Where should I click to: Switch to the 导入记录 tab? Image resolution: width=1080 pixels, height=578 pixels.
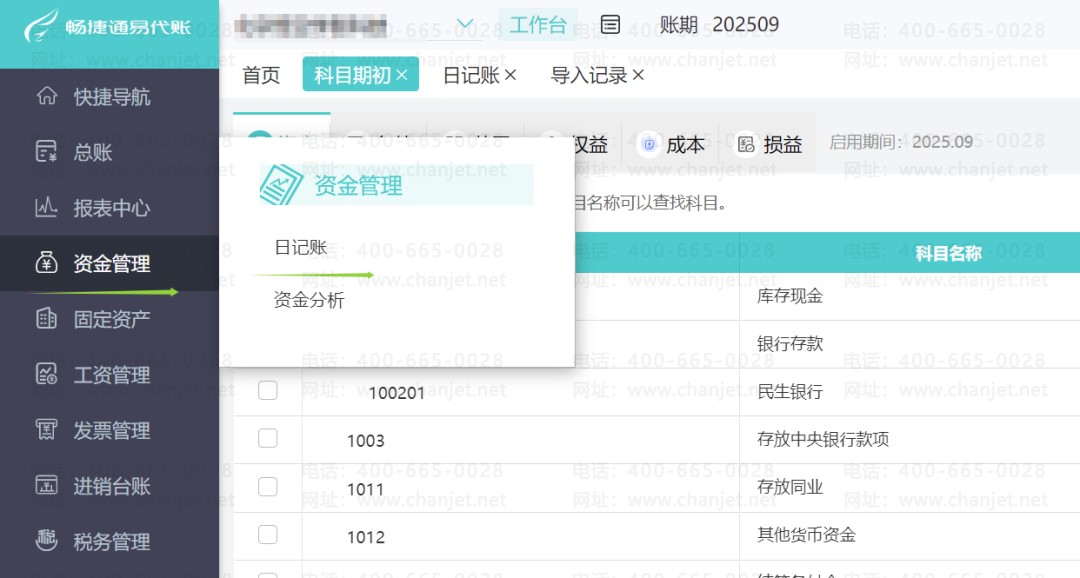coord(589,74)
